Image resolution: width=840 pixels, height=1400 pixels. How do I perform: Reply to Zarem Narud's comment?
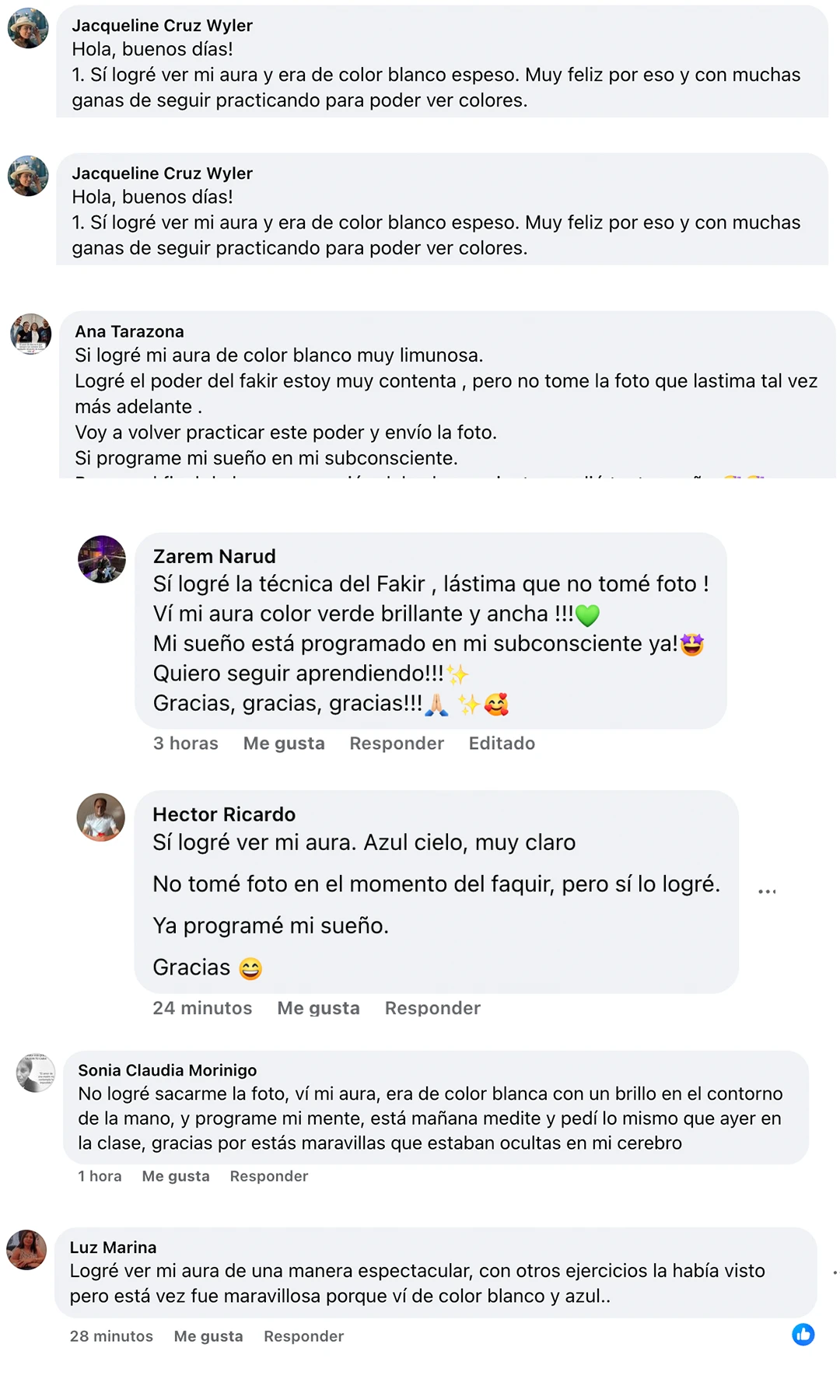tap(397, 744)
